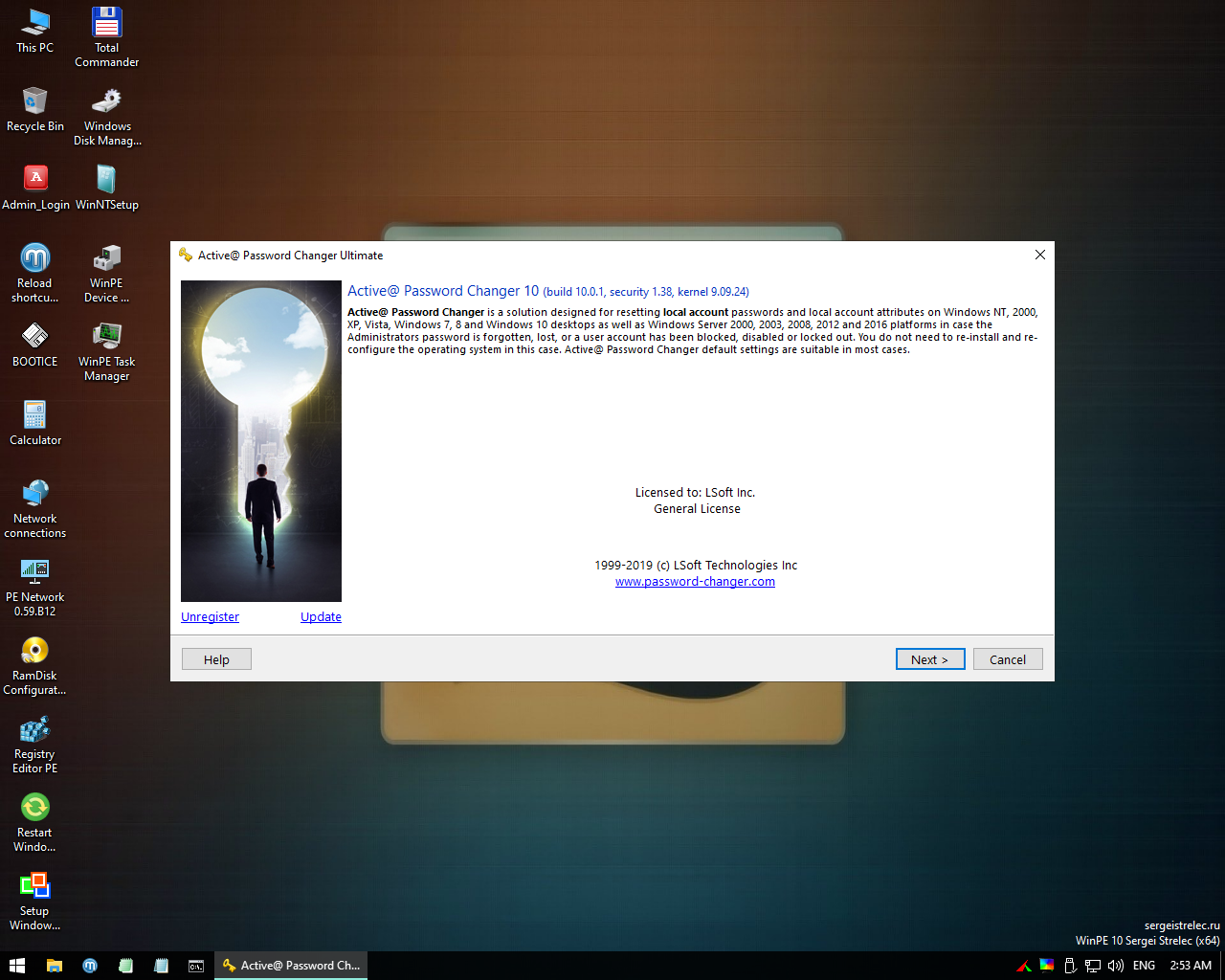Open WinPE Task Manager icon
The width and height of the screenshot is (1225, 980).
click(x=106, y=350)
